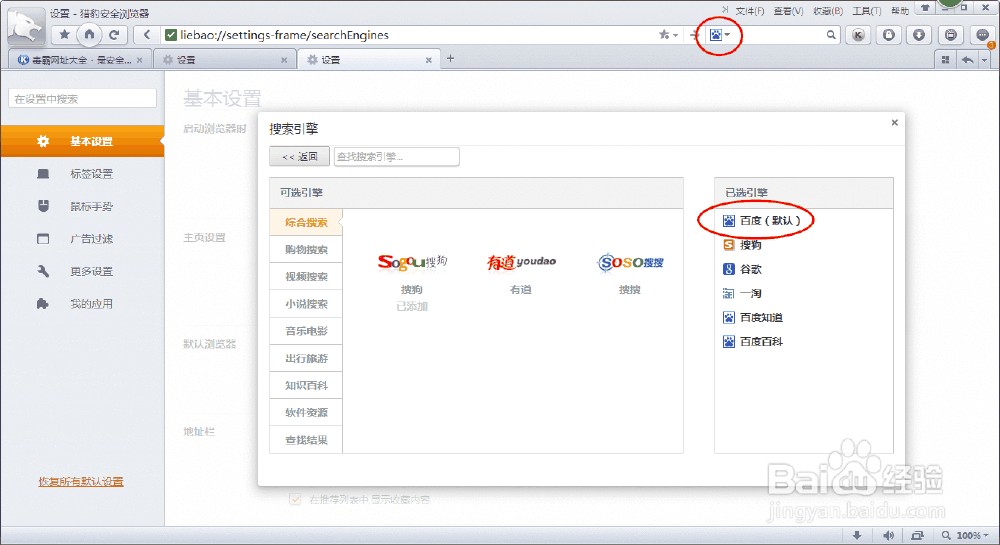Click the Sogou 搜狗 engine logo
The image size is (1000, 545).
tap(412, 262)
